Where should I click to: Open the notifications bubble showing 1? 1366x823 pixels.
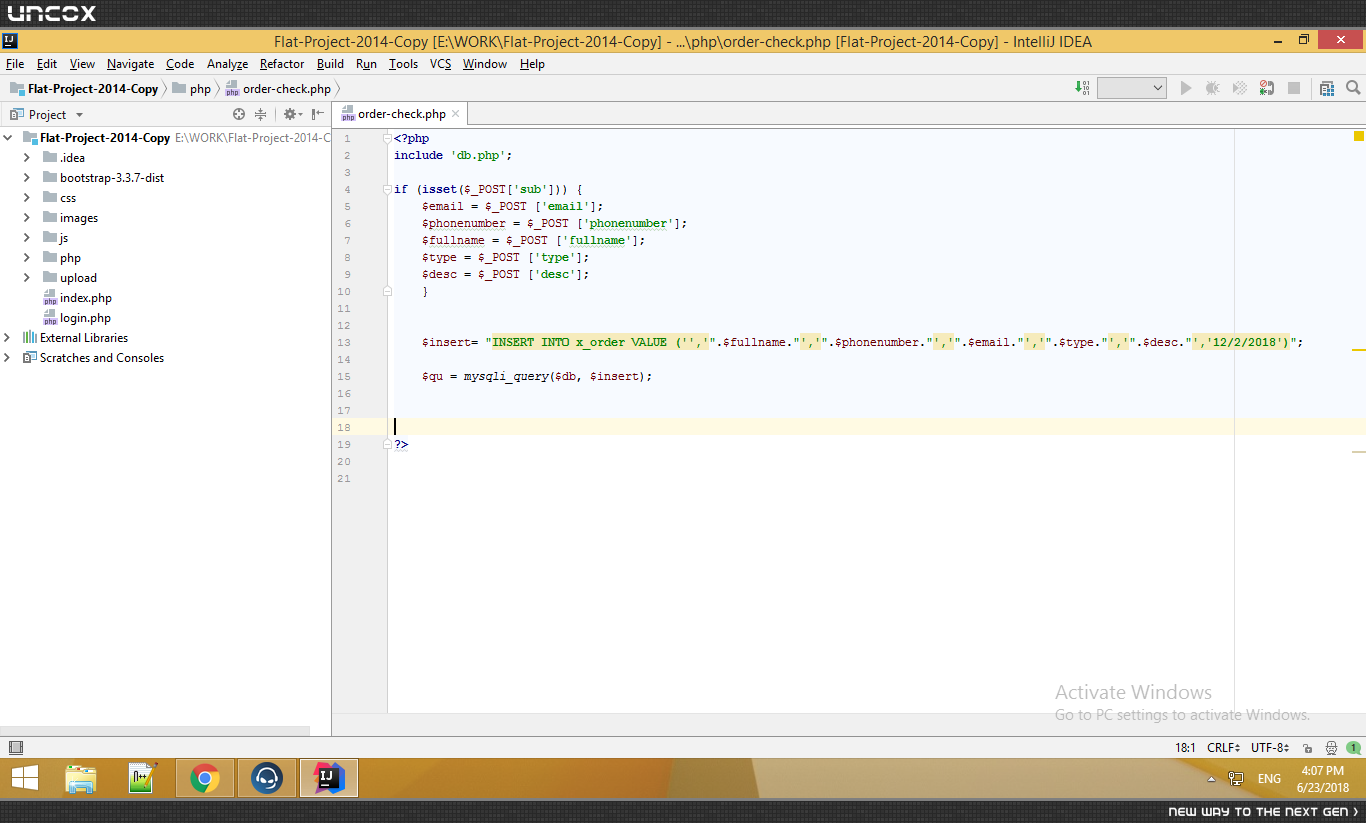pos(1354,748)
